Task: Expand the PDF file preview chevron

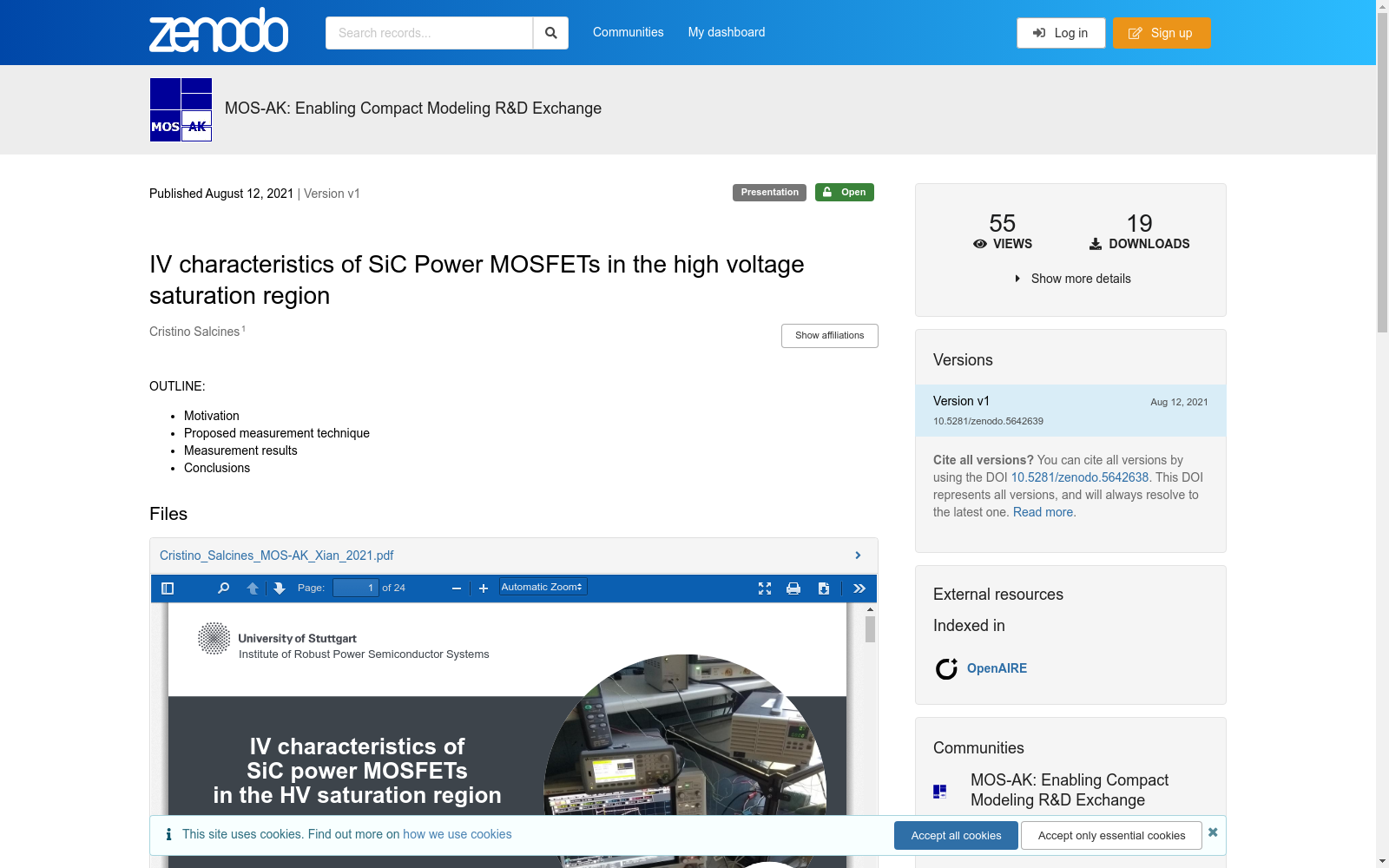Action: (858, 556)
